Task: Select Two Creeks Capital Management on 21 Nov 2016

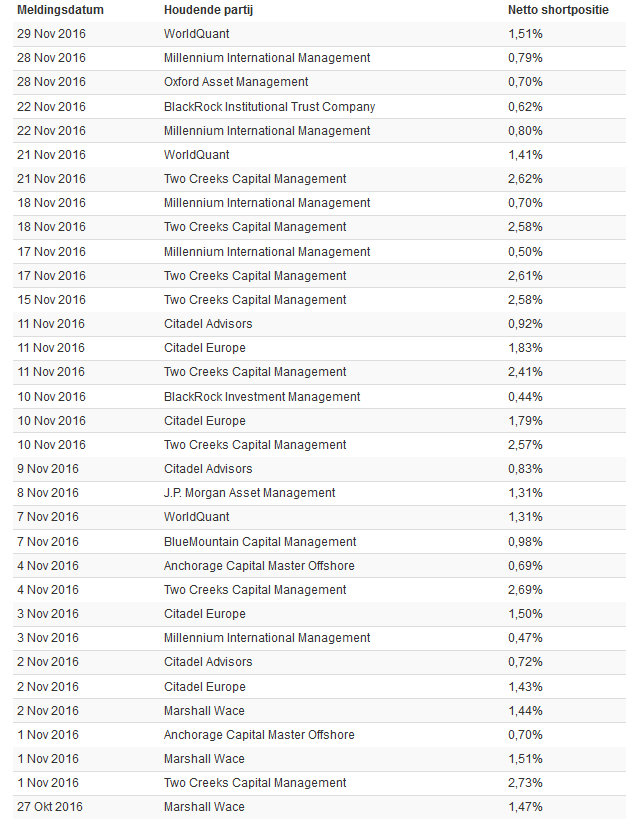Action: pyautogui.click(x=255, y=179)
